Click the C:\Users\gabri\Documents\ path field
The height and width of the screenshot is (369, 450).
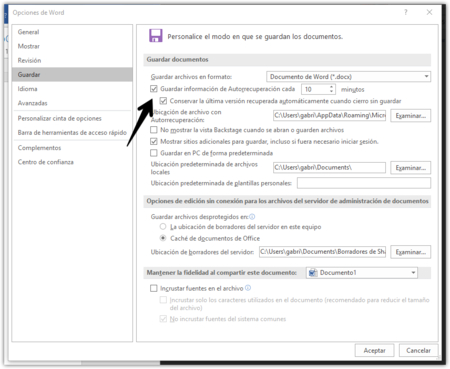pyautogui.click(x=329, y=167)
